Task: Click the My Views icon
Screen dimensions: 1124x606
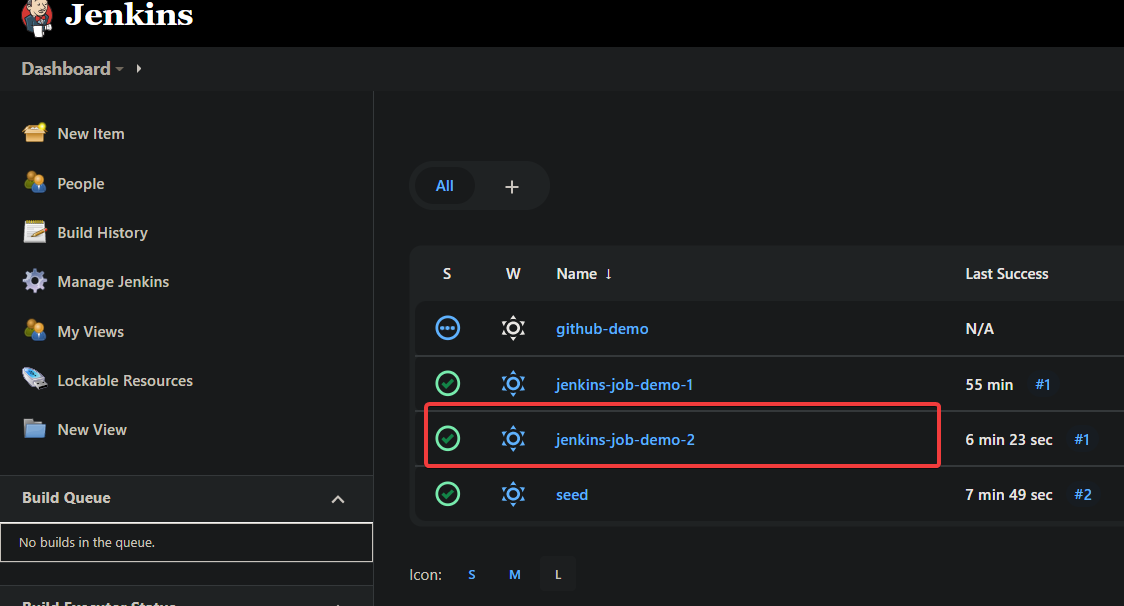Action: click(x=34, y=330)
